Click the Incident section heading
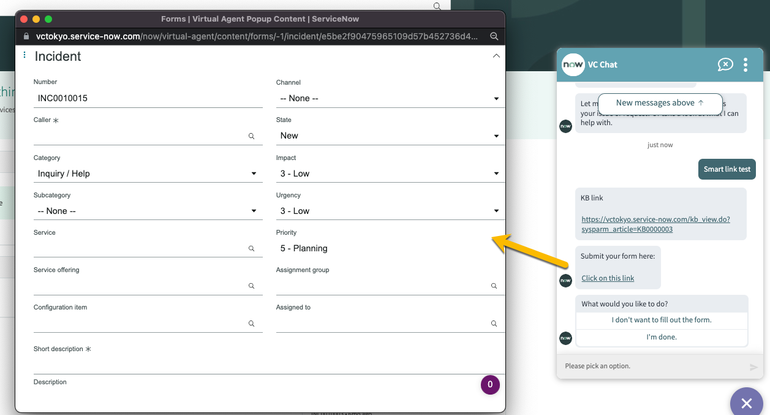This screenshot has width=770, height=415. point(57,56)
